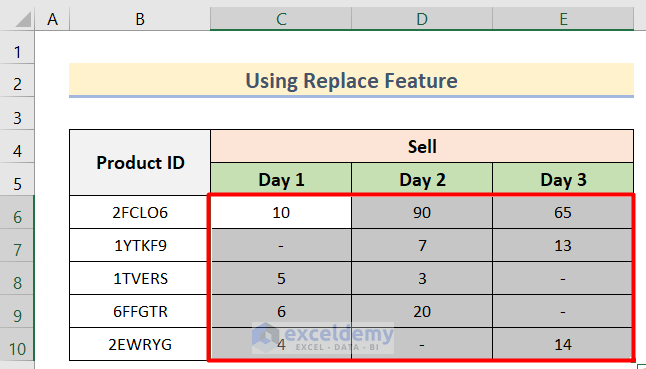Click the Day 2 cell with value 3

pyautogui.click(x=422, y=278)
